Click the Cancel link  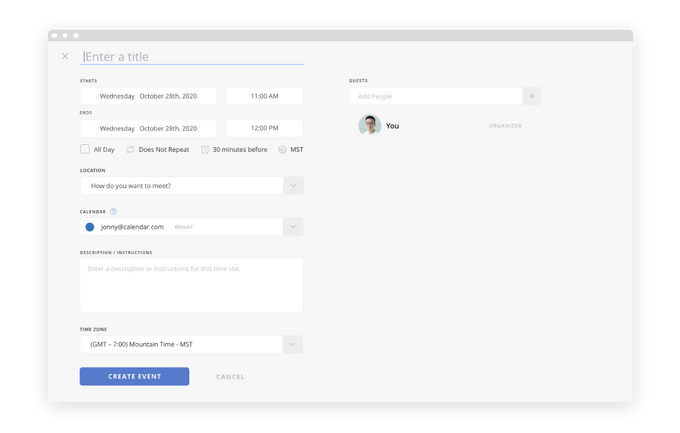[230, 377]
